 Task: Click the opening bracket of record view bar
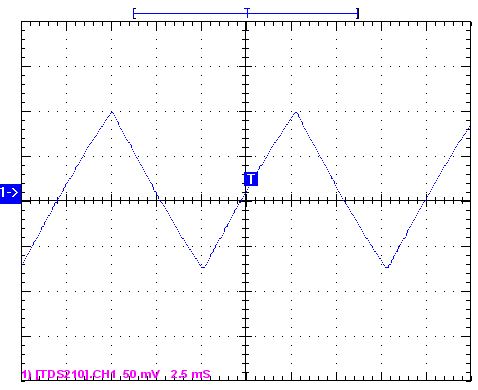[134, 14]
